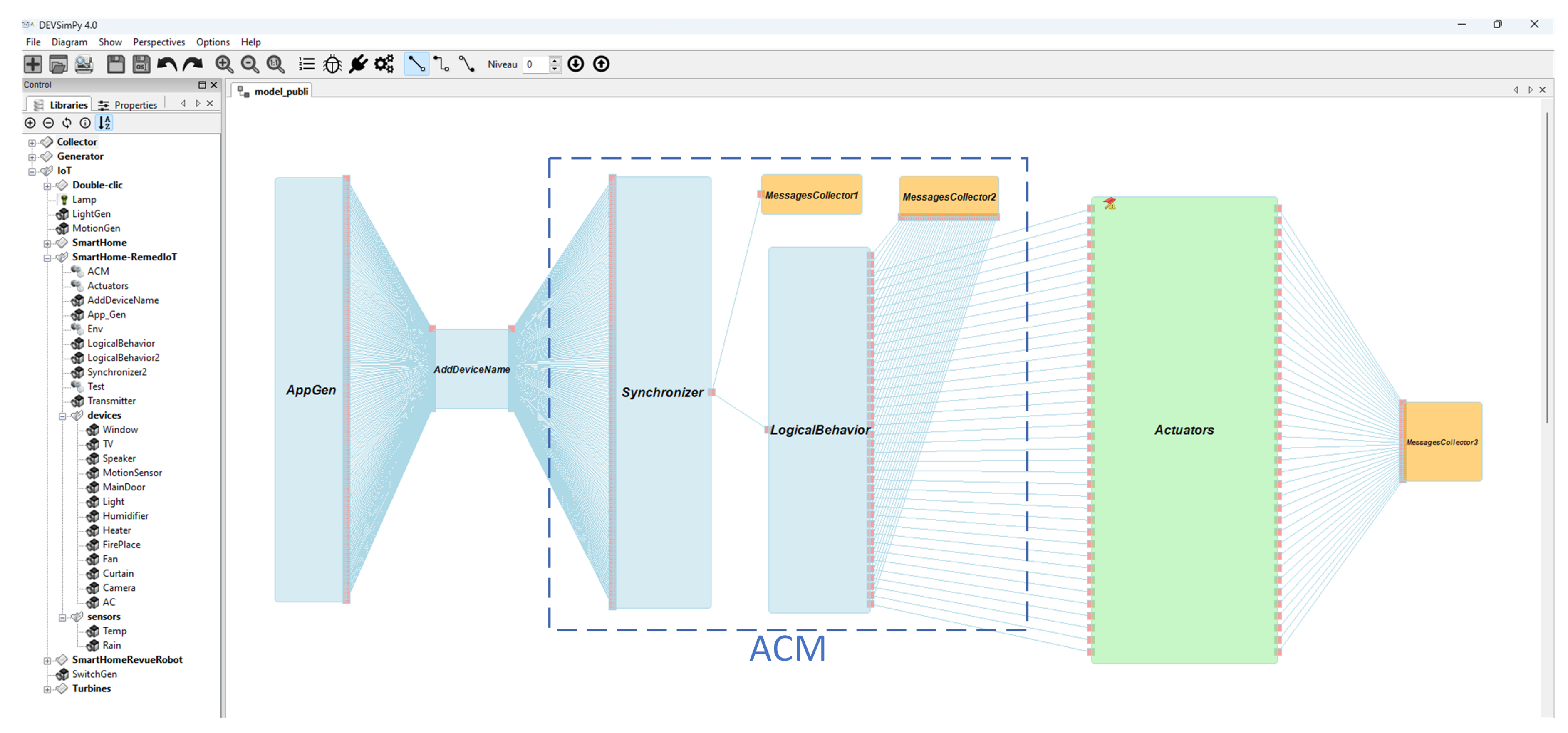1568x733 pixels.
Task: Click the Niveau level input field
Action: click(x=536, y=64)
